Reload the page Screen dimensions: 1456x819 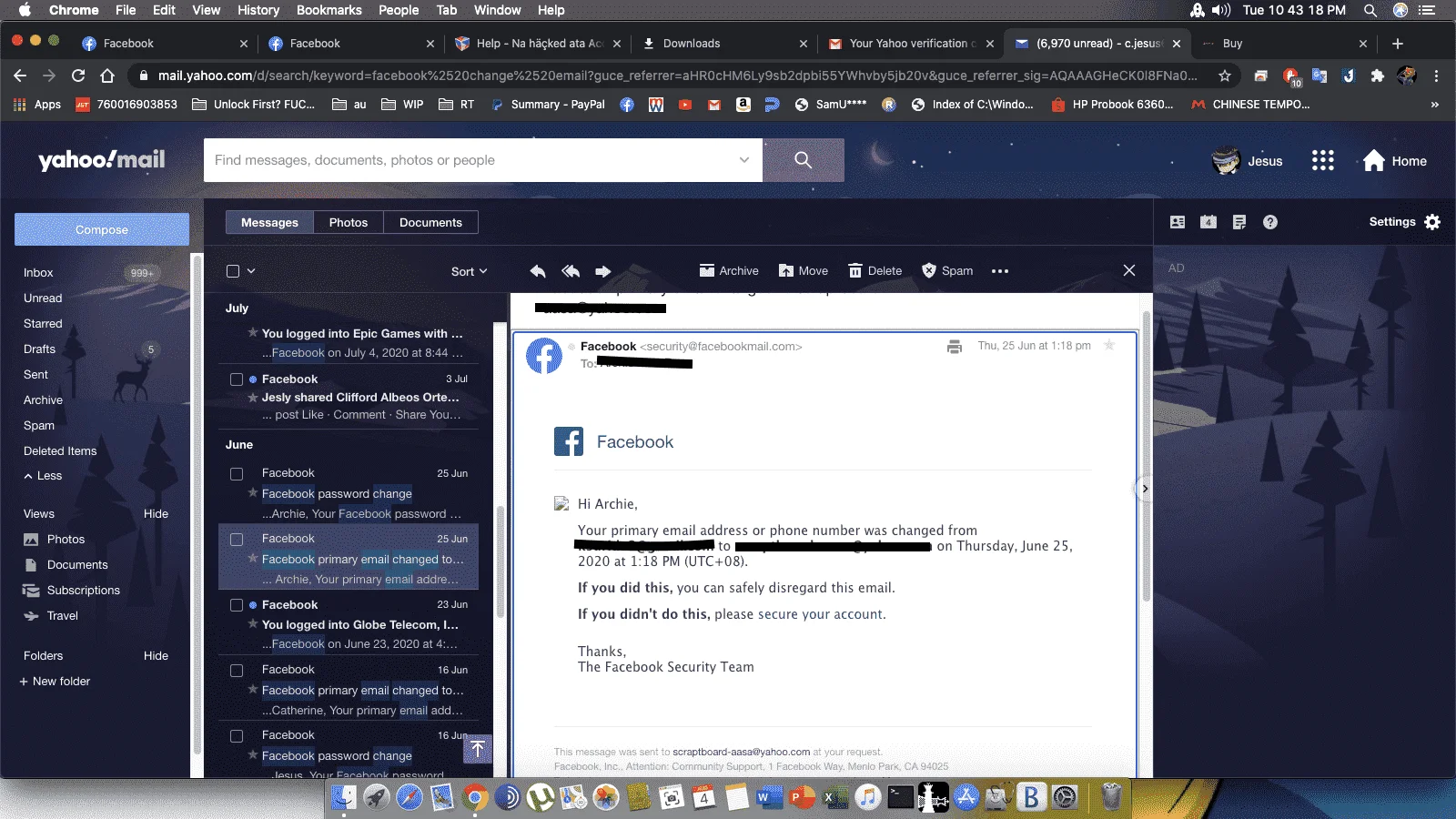click(78, 76)
